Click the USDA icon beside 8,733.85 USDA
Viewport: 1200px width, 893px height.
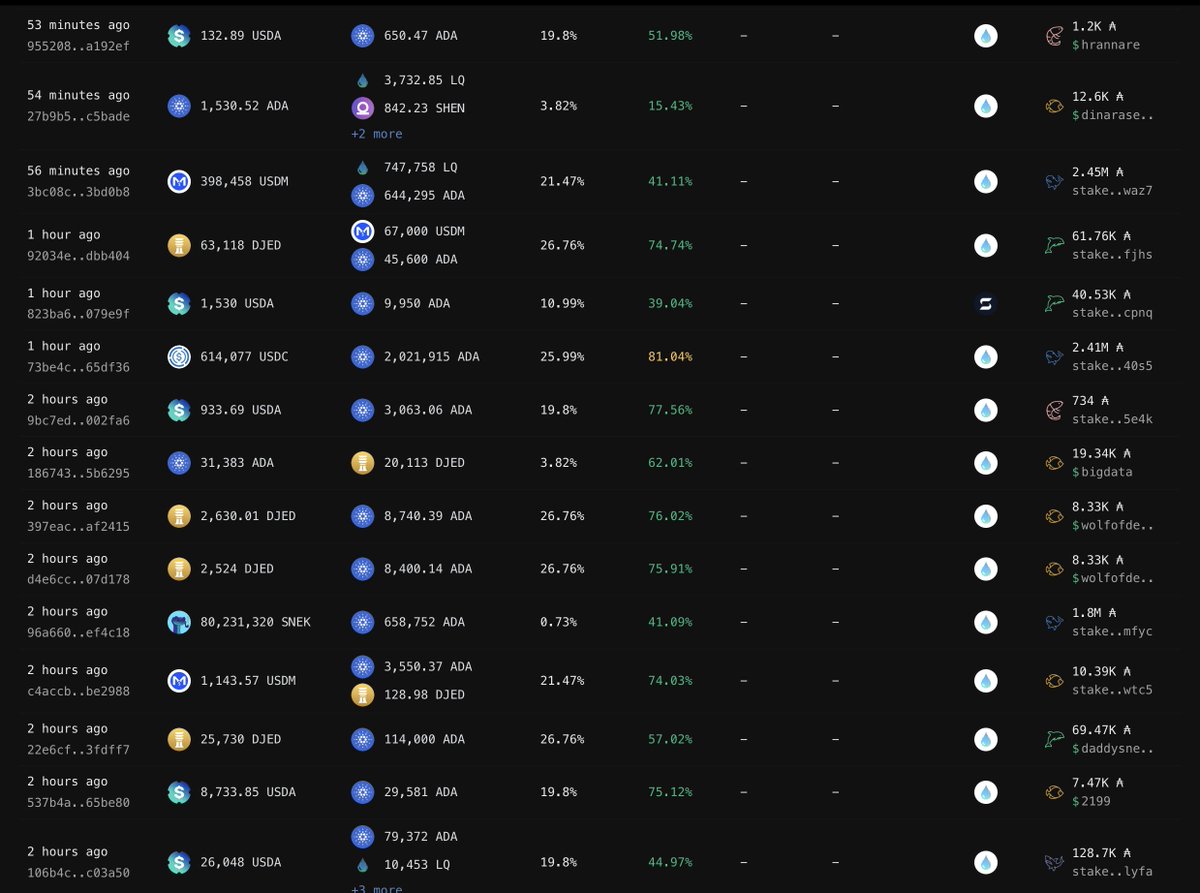179,792
